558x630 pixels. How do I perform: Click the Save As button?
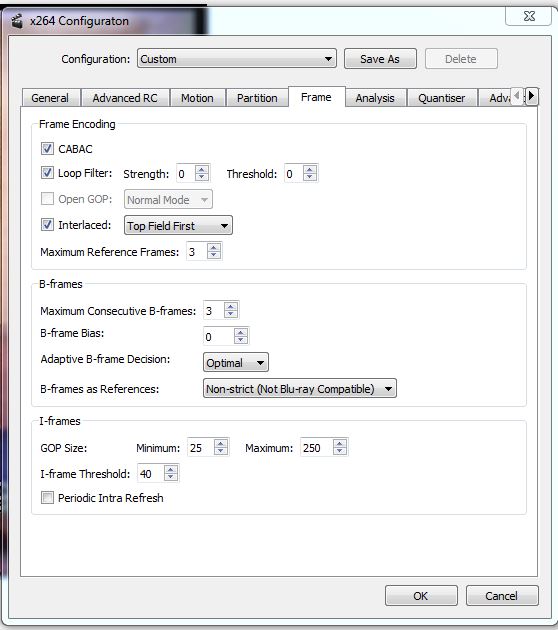click(x=380, y=59)
